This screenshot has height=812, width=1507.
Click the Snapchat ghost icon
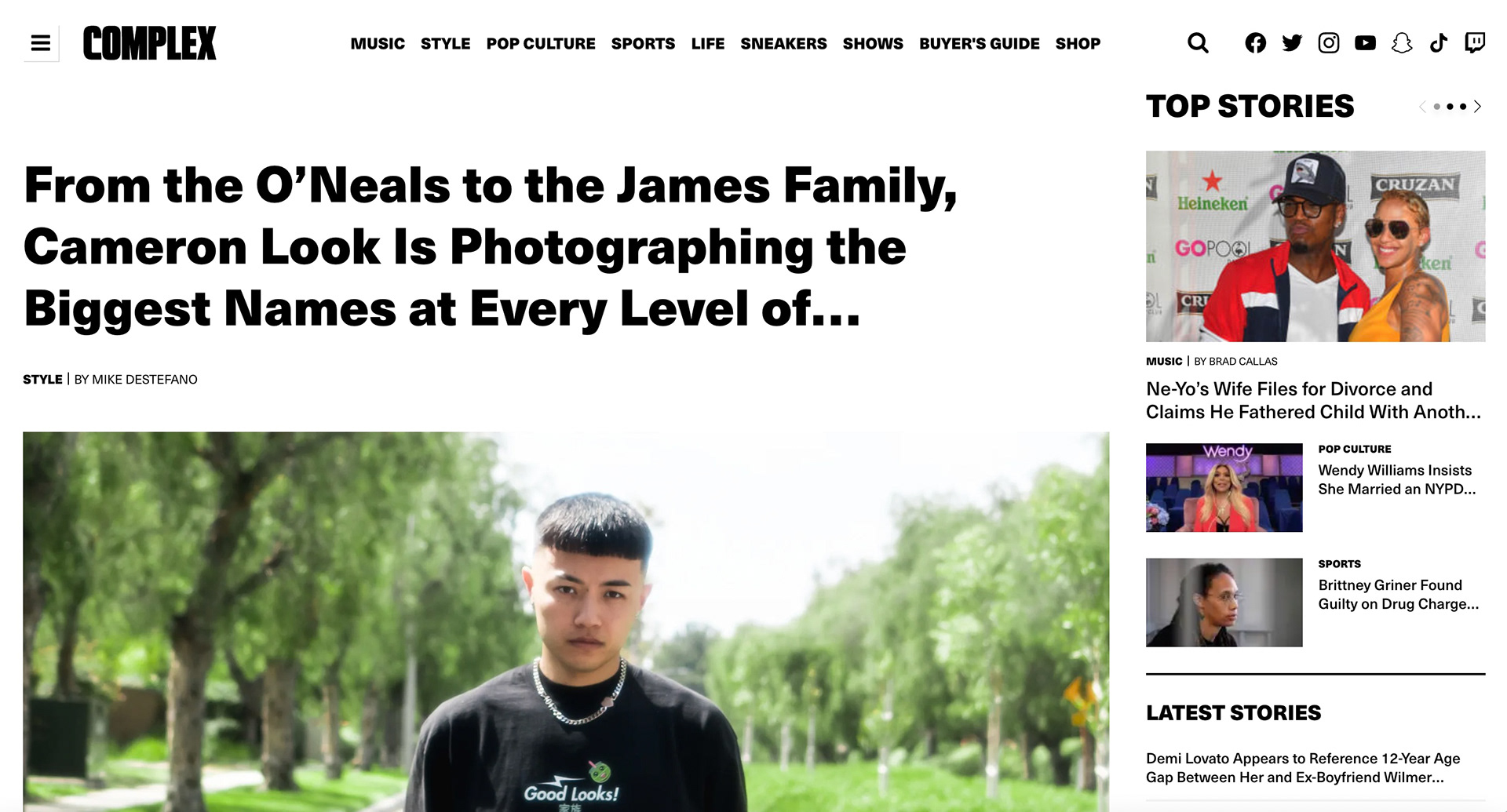coord(1402,43)
